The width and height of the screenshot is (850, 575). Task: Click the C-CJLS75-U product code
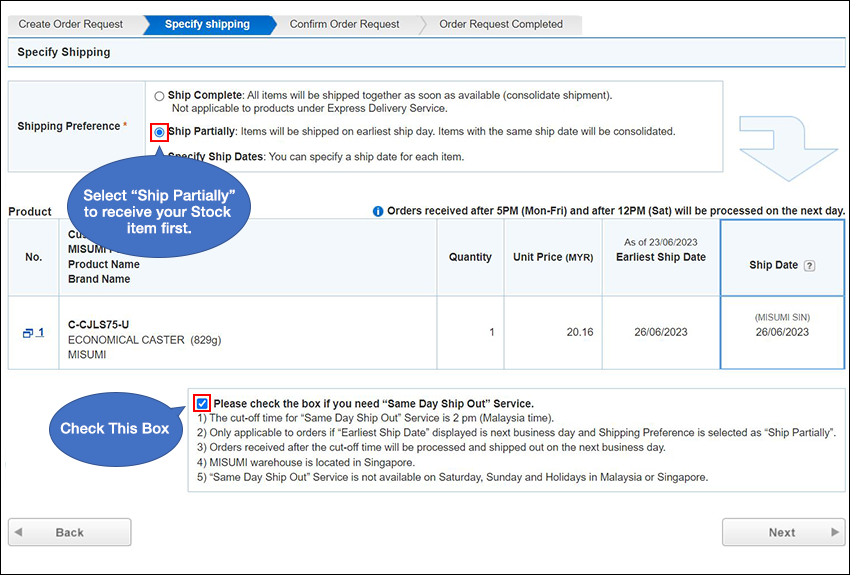point(98,324)
